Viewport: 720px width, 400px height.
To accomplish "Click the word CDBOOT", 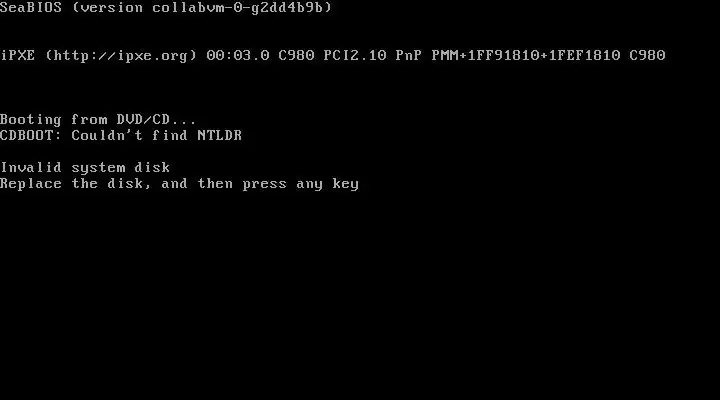I will (x=30, y=135).
